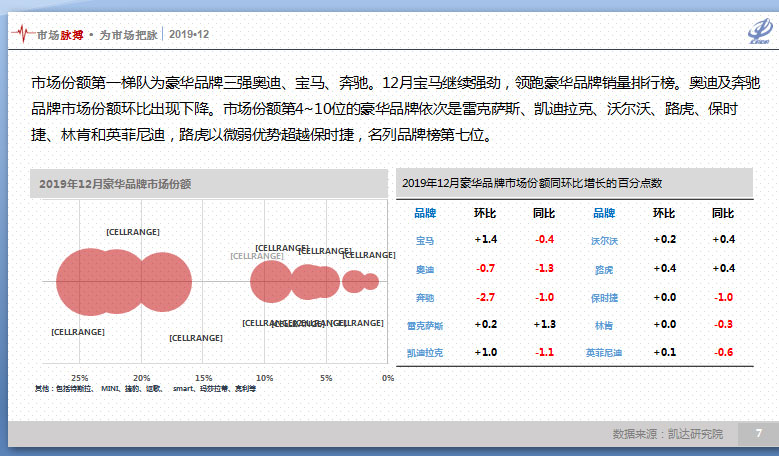Select brand name 英菲尼迪 in table
Screen dimensions: 779x456
604,353
